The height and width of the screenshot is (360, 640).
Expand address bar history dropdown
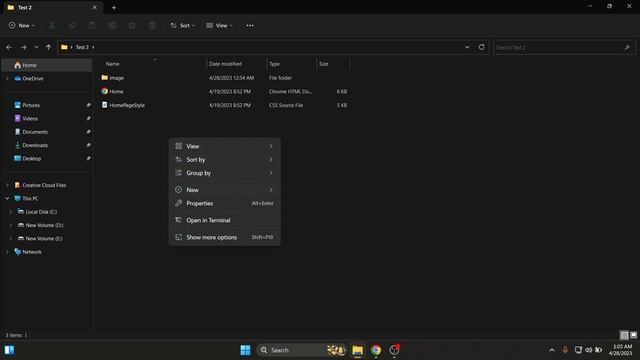click(467, 47)
